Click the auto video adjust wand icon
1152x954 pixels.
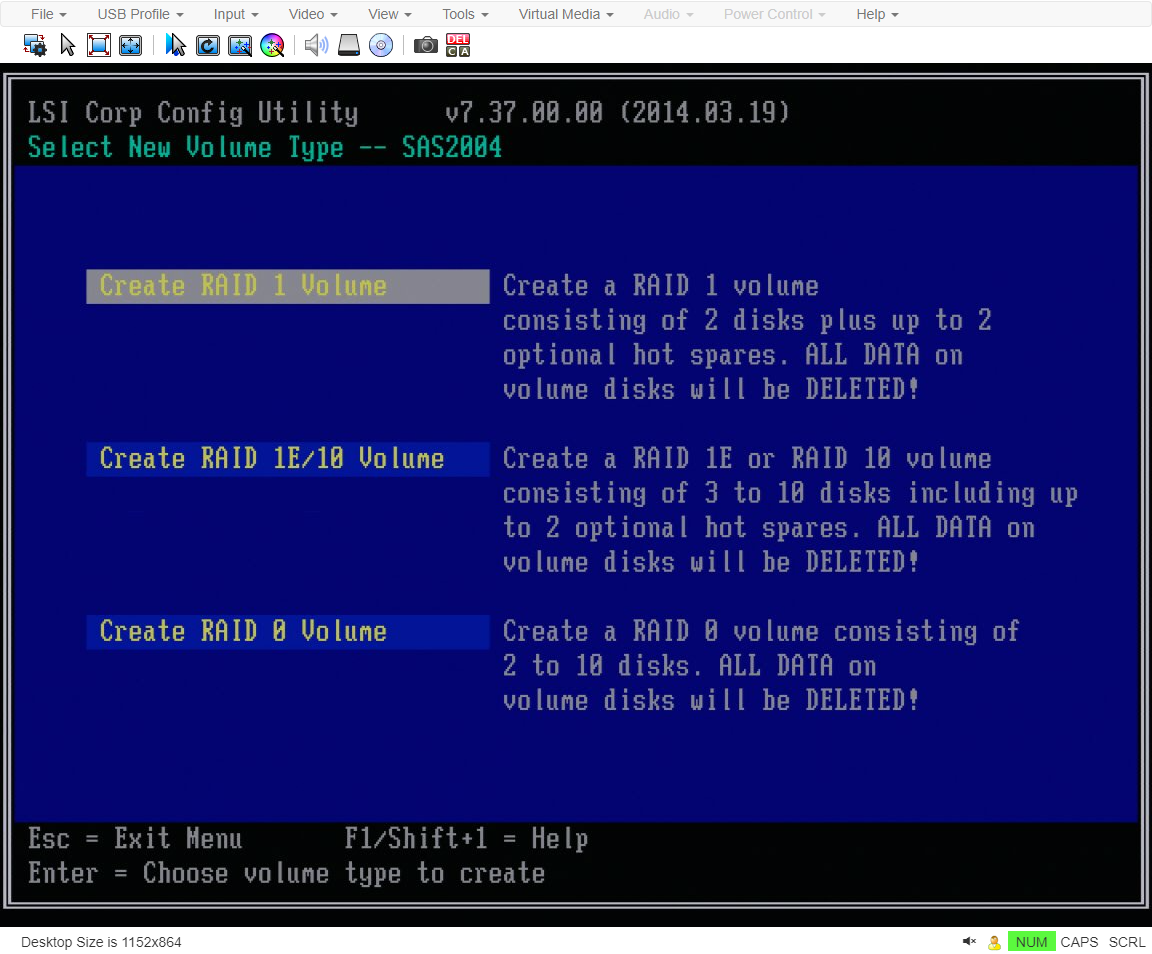[240, 46]
